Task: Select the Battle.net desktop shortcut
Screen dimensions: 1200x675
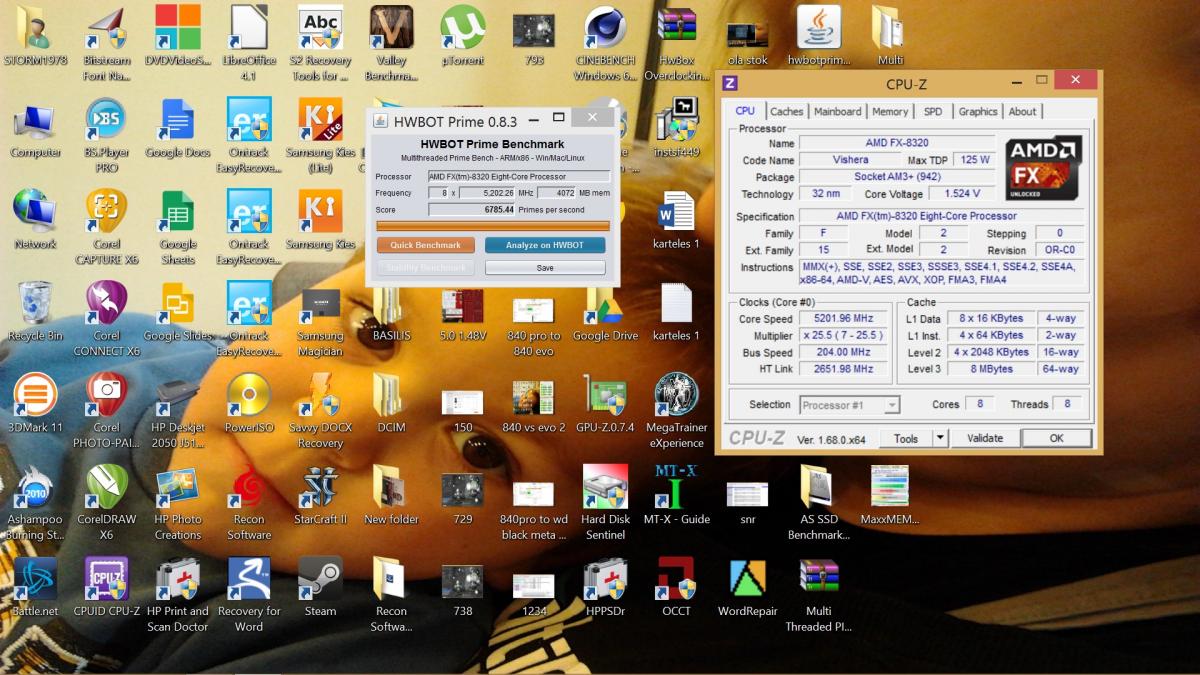Action: click(35, 587)
